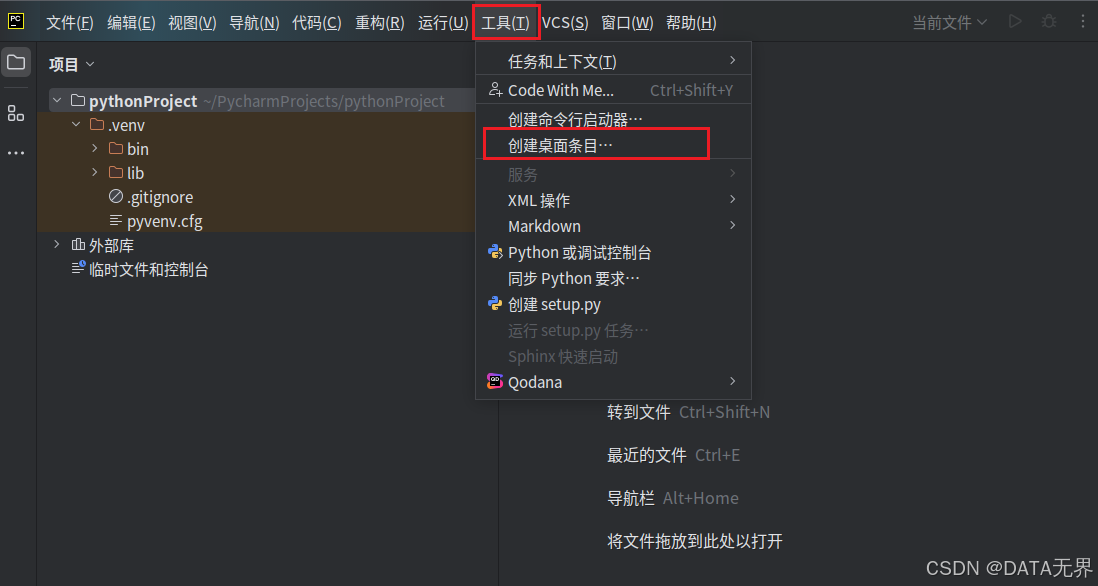Click 将文件拖放到此处以打开 text
This screenshot has height=586, width=1098.
click(x=695, y=540)
